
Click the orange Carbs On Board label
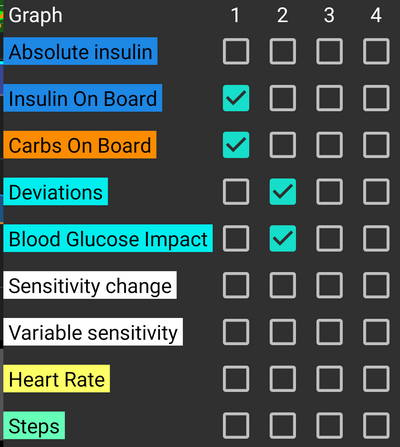coord(80,145)
